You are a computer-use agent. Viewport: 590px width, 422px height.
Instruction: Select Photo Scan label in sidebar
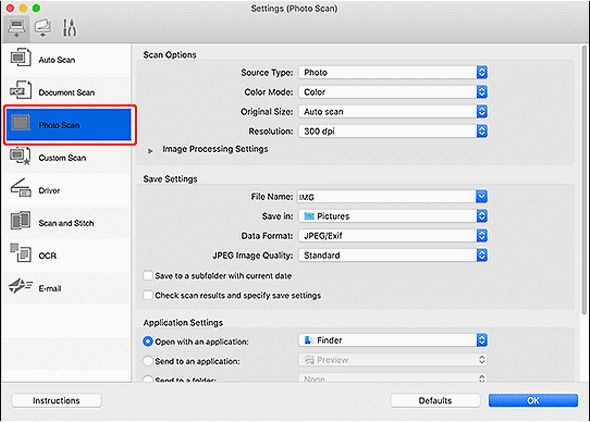59,125
